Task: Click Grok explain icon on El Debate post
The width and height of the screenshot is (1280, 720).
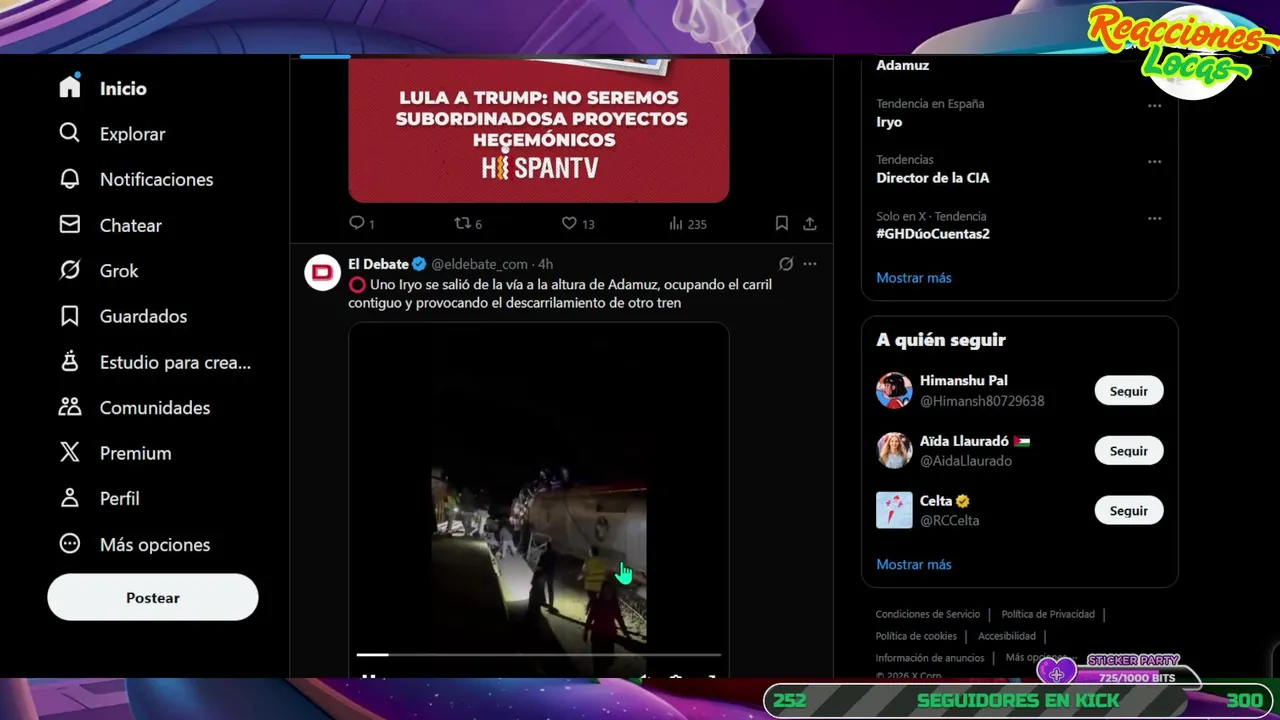Action: pyautogui.click(x=786, y=264)
